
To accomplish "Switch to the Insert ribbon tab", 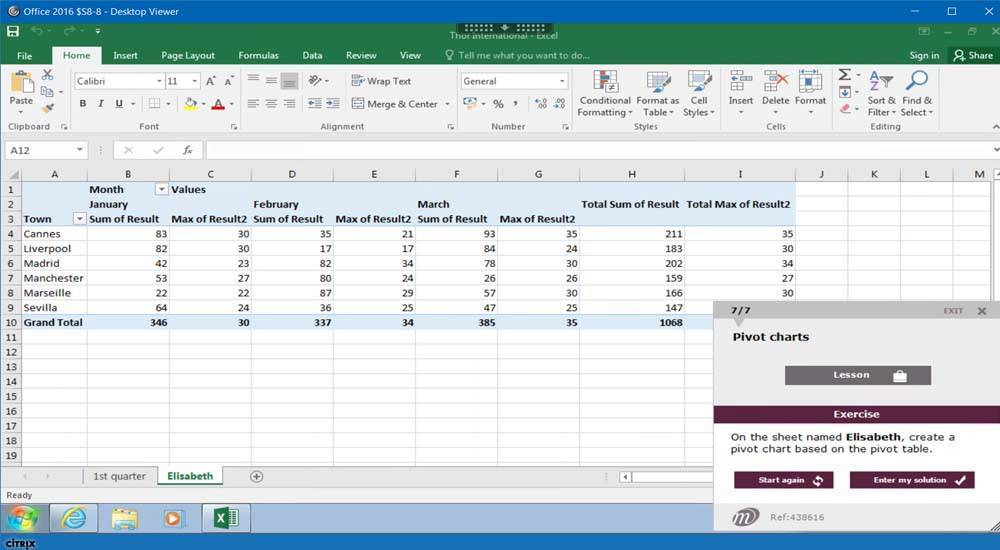I will (x=125, y=56).
